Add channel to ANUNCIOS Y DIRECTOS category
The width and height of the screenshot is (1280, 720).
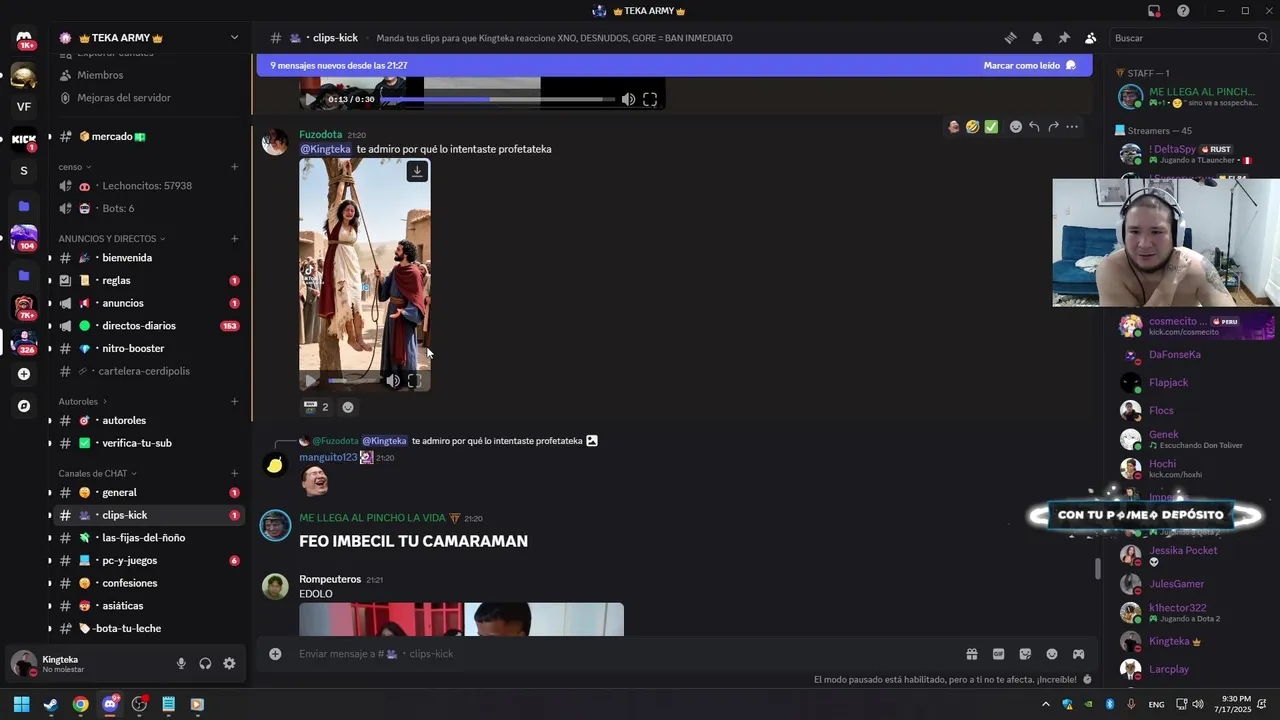234,239
